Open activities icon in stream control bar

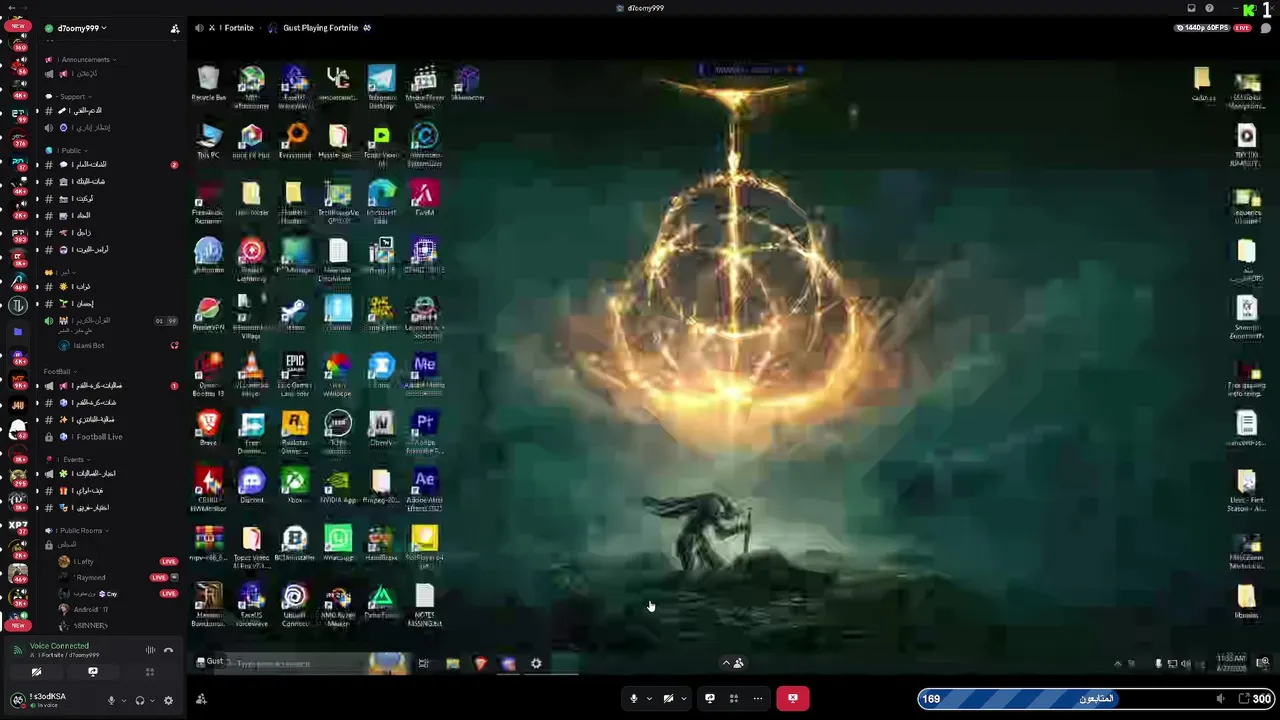734,698
